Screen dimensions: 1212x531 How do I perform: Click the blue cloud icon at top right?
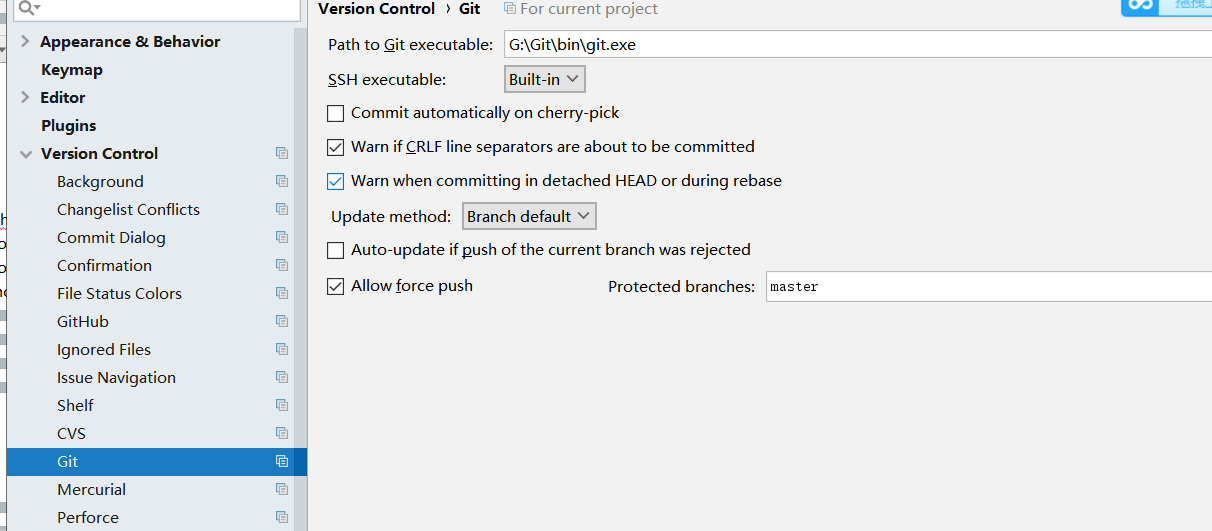pyautogui.click(x=1138, y=6)
